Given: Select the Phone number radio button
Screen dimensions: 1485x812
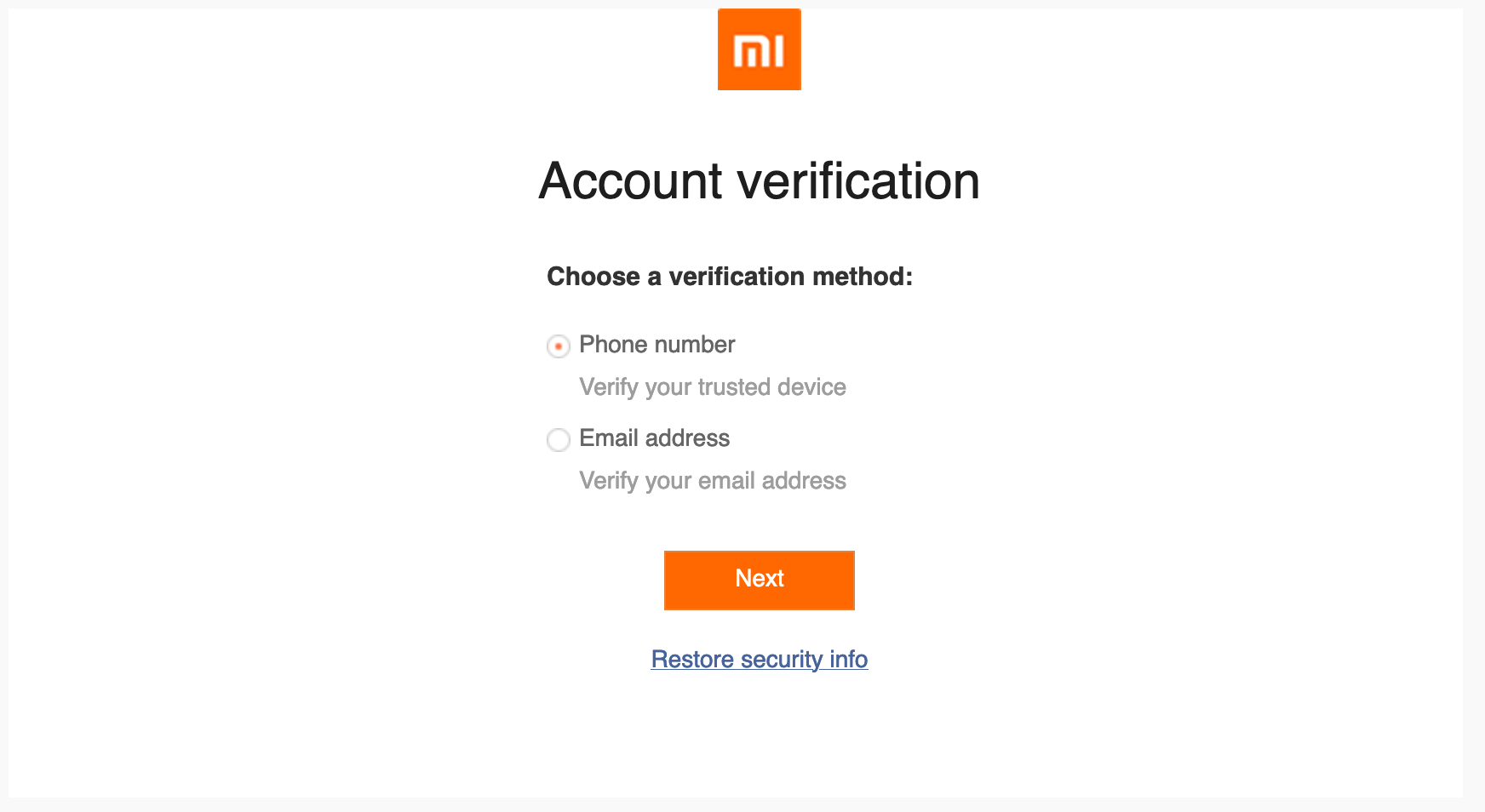Looking at the screenshot, I should (x=559, y=346).
